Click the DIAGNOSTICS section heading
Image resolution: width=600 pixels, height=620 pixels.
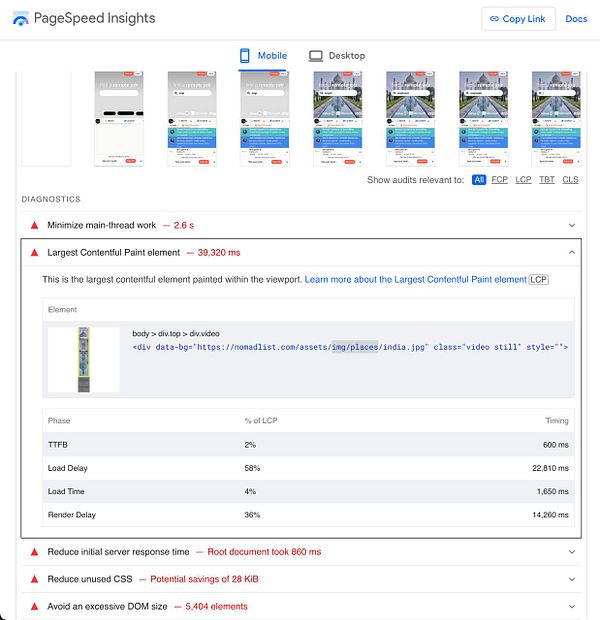tap(51, 199)
